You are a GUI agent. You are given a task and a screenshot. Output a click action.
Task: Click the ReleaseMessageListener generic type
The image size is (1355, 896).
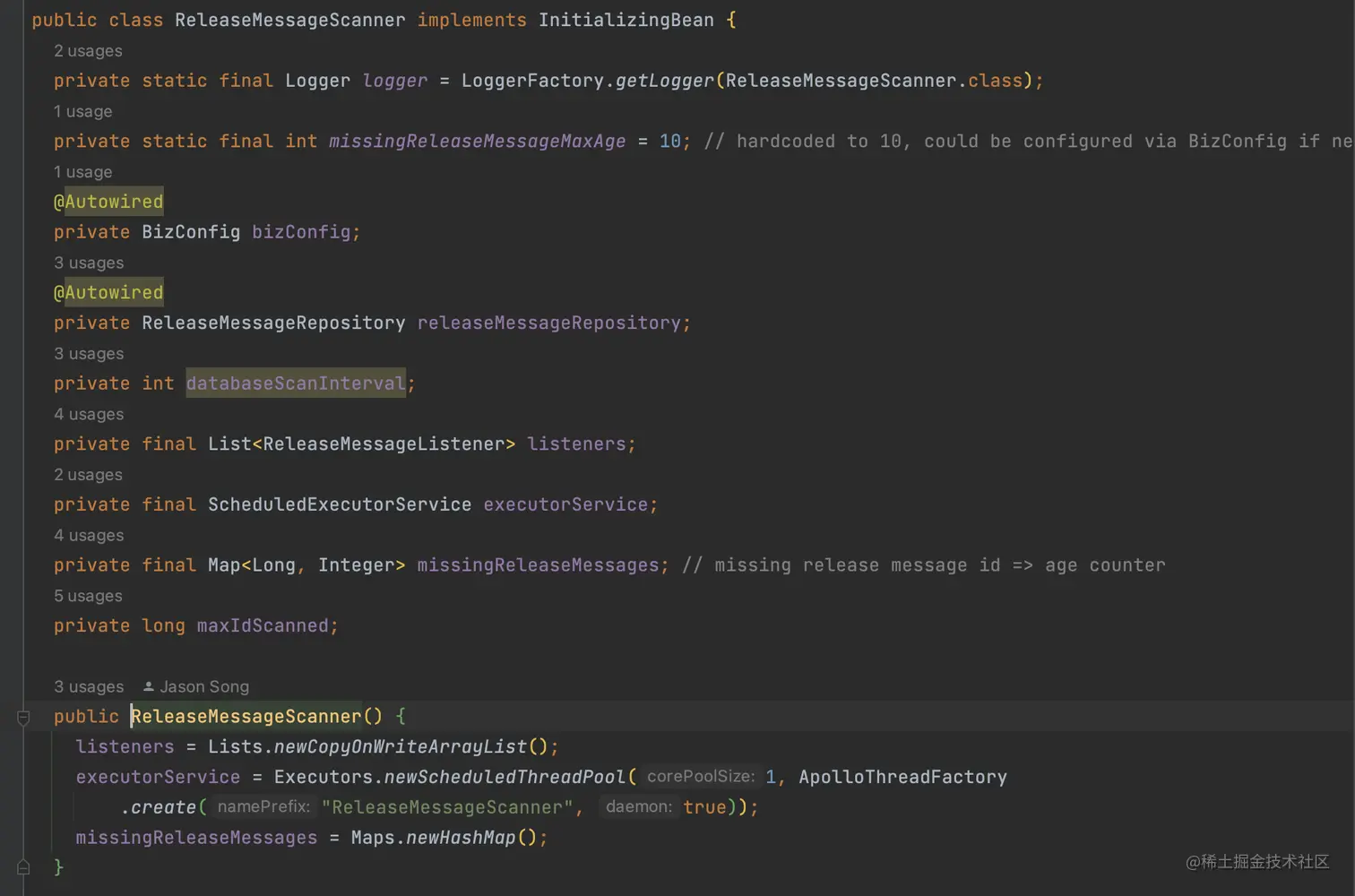(384, 444)
